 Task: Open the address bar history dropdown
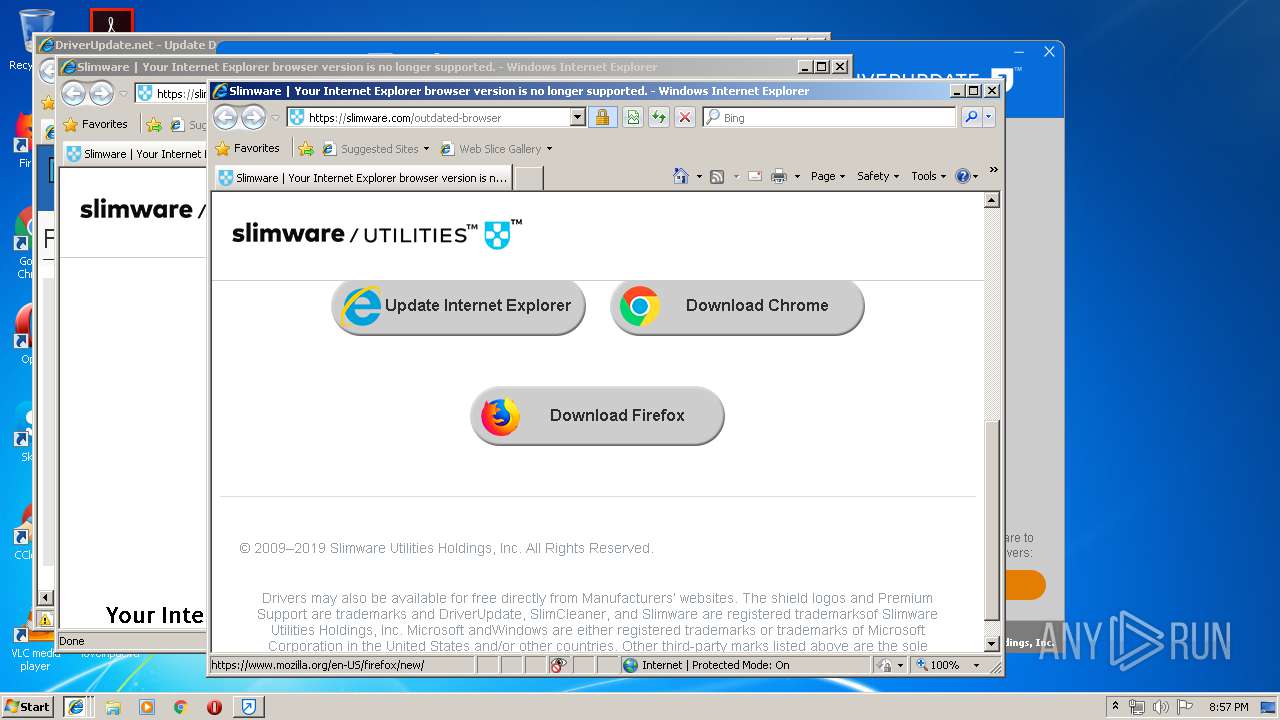pyautogui.click(x=577, y=117)
